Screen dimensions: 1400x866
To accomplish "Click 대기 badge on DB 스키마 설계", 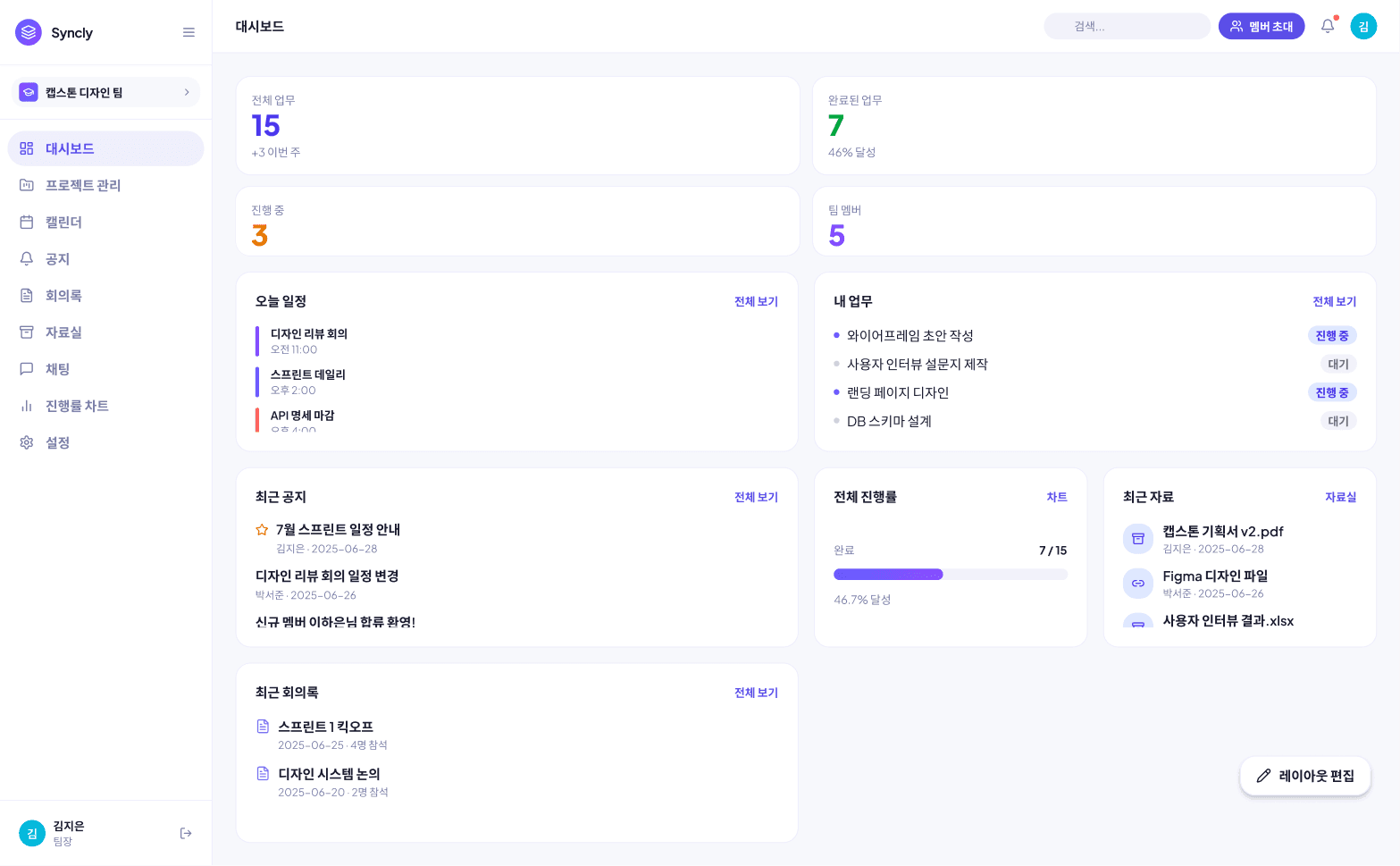I will point(1338,421).
